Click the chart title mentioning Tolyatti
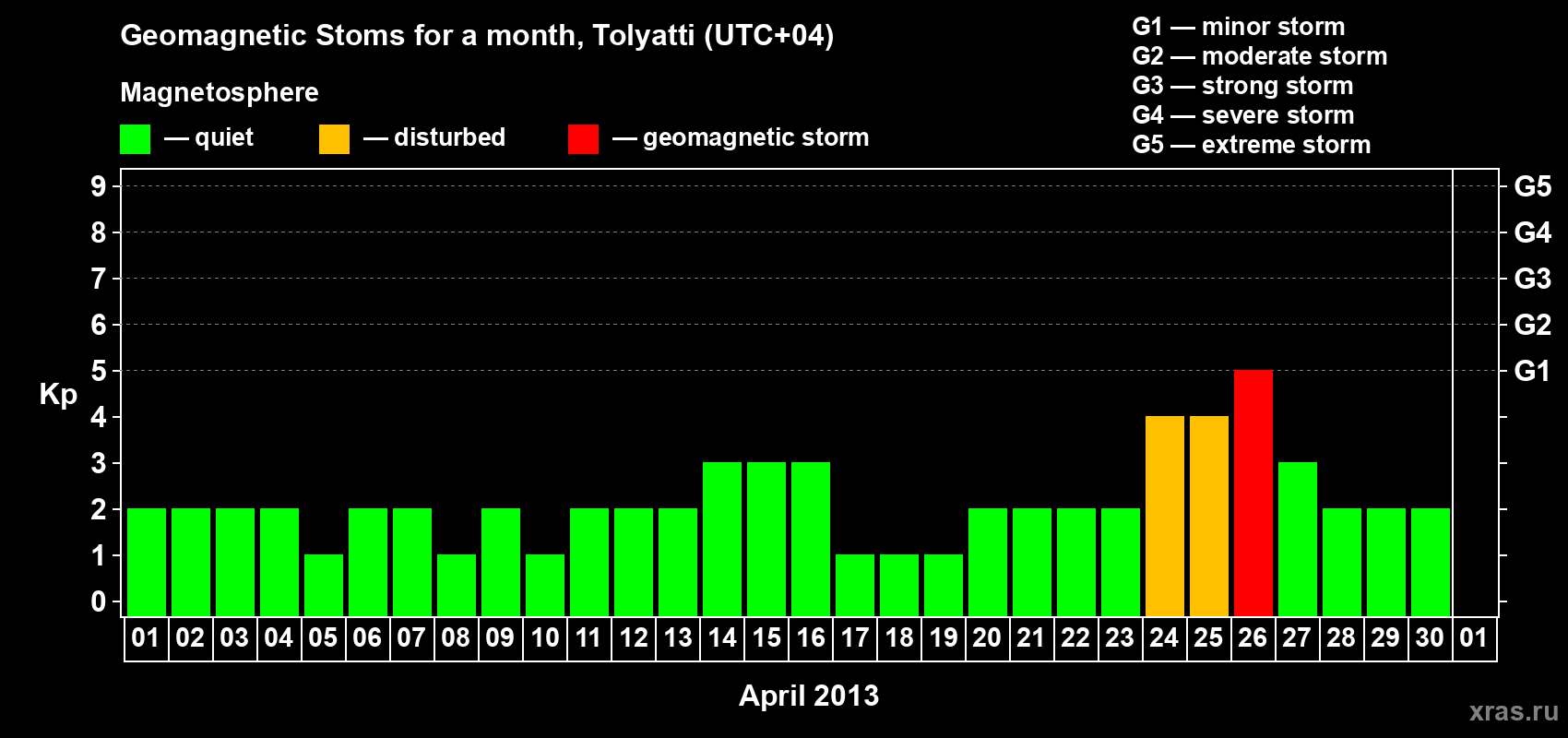This screenshot has width=1568, height=738. (477, 36)
